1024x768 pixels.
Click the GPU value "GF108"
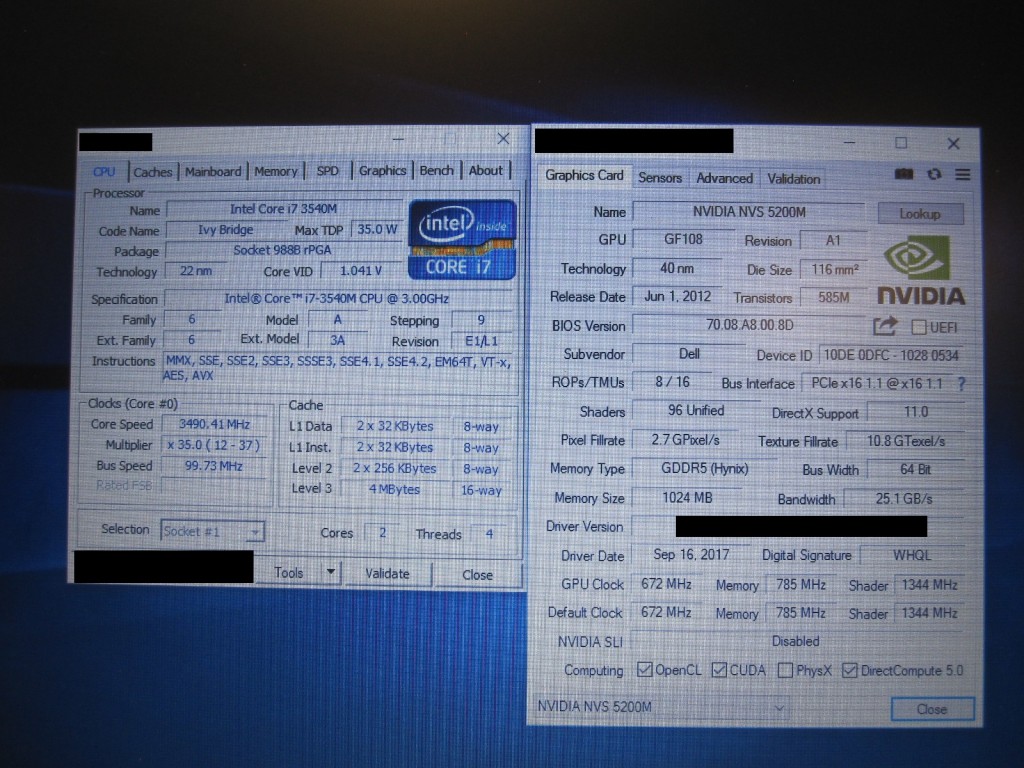coord(683,239)
